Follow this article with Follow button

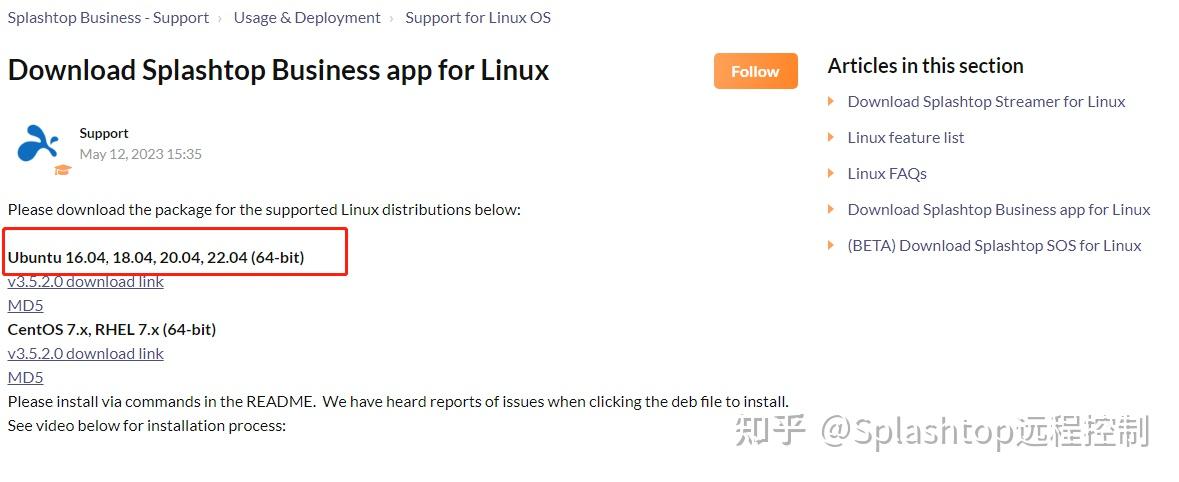click(756, 71)
